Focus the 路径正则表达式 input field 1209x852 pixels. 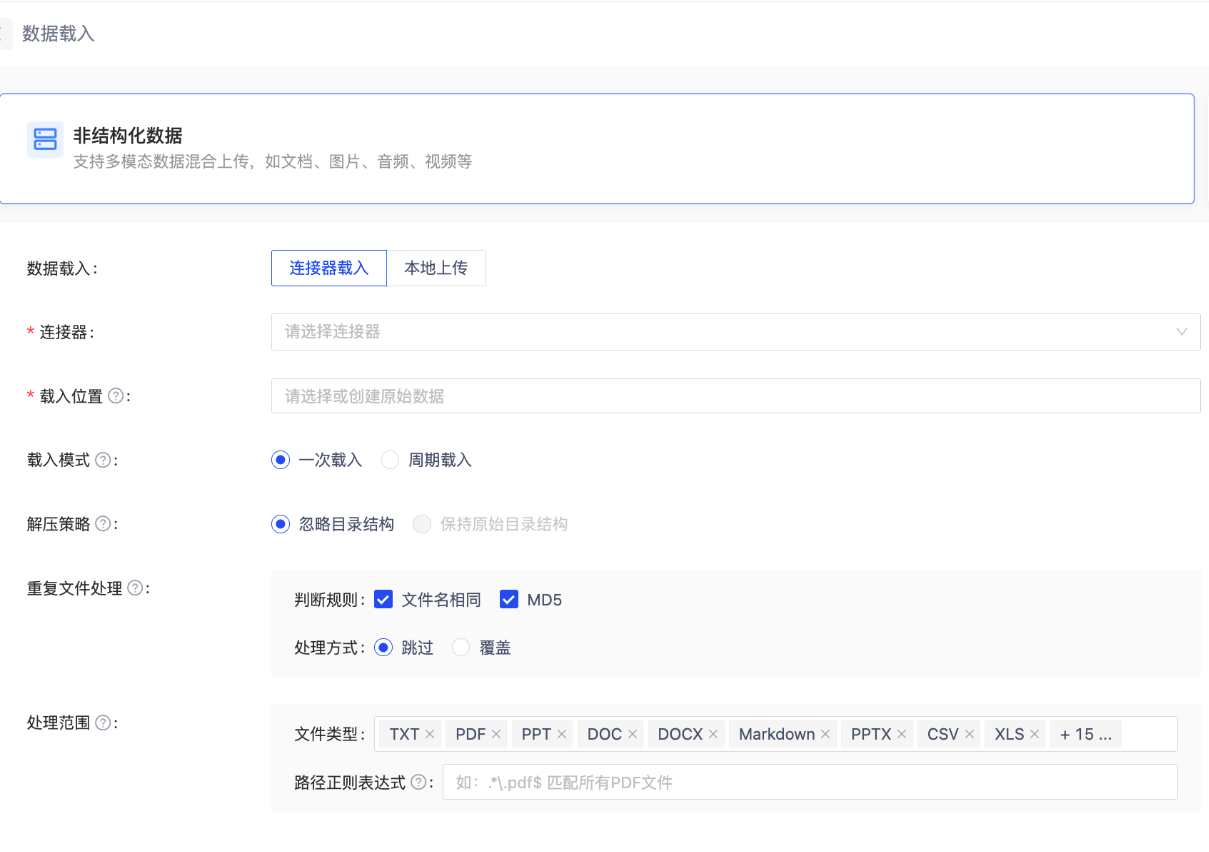point(809,783)
